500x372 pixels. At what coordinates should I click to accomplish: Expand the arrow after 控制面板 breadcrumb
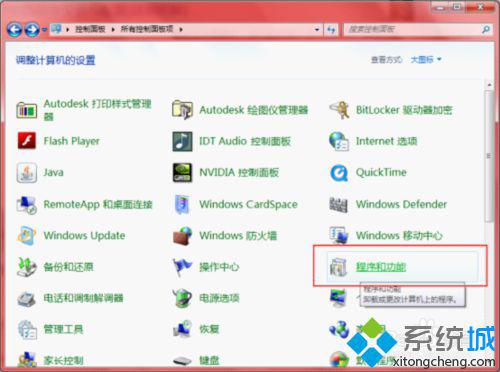click(113, 30)
